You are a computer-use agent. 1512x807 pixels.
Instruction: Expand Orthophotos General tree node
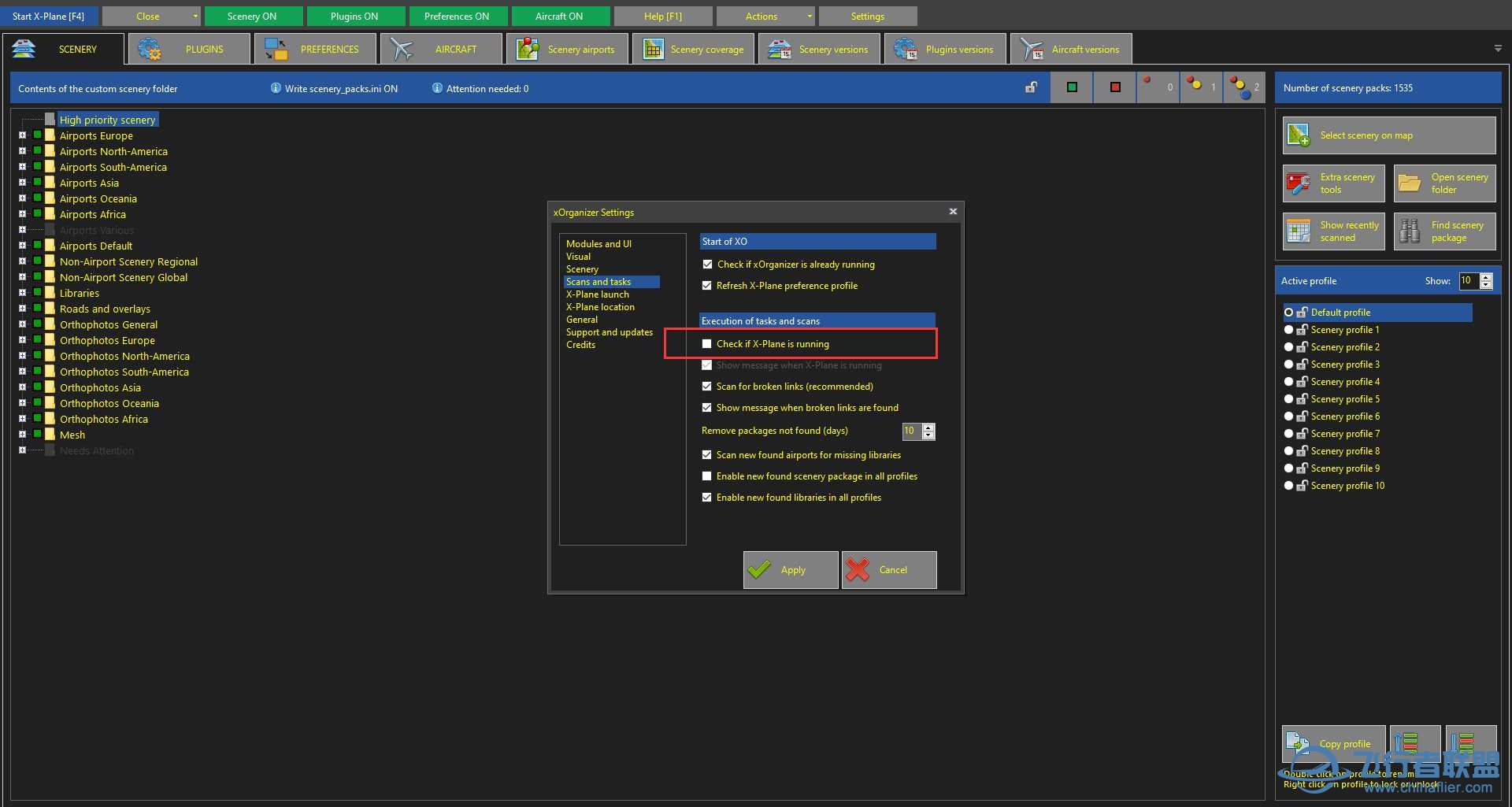point(22,324)
